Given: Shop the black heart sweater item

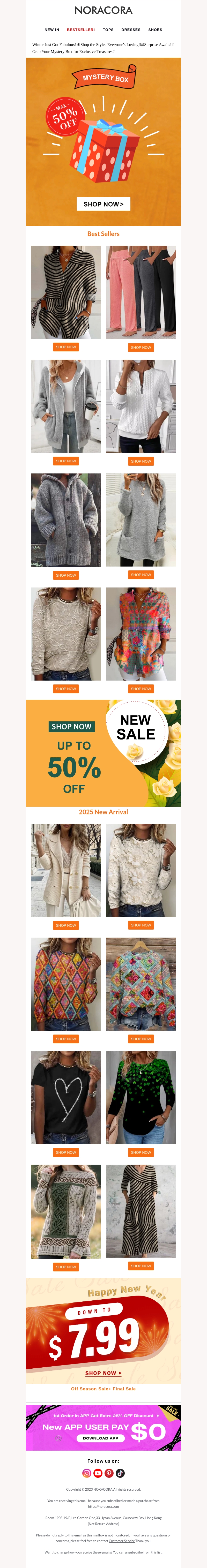Looking at the screenshot, I should pos(66,1152).
